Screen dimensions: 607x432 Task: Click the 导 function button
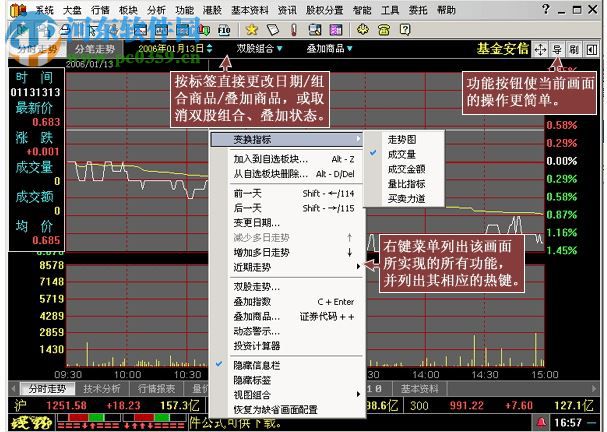coord(557,50)
